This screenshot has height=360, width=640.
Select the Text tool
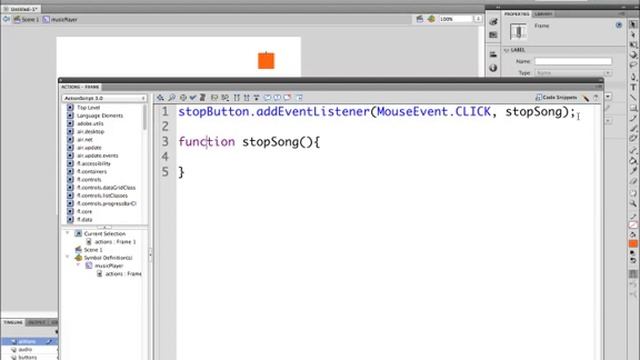633,87
